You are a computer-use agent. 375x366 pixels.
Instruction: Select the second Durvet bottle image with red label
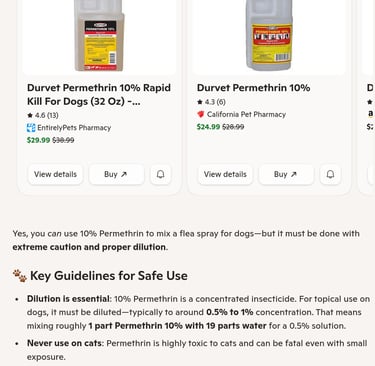[x=269, y=35]
